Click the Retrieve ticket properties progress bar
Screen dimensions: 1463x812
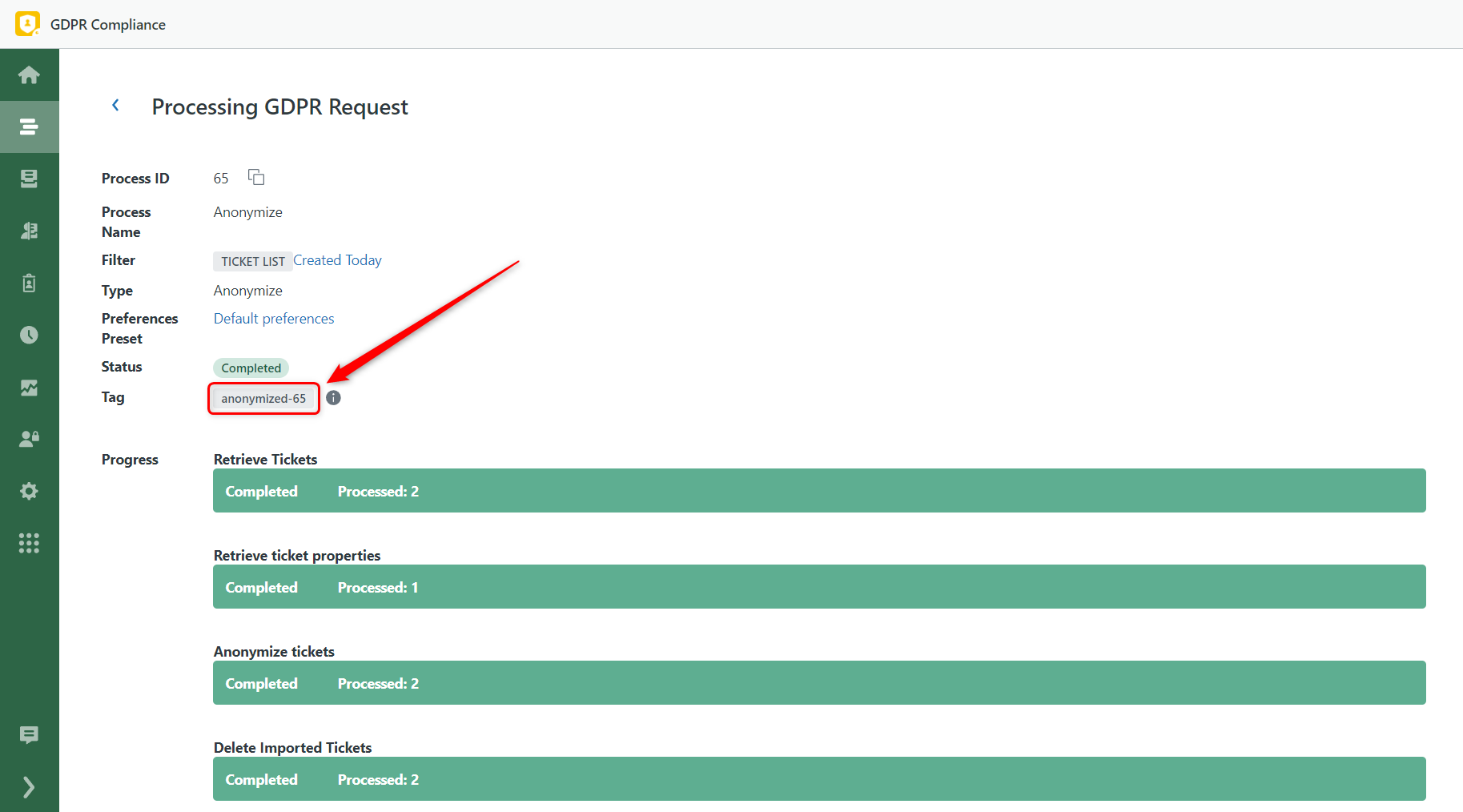tap(819, 587)
